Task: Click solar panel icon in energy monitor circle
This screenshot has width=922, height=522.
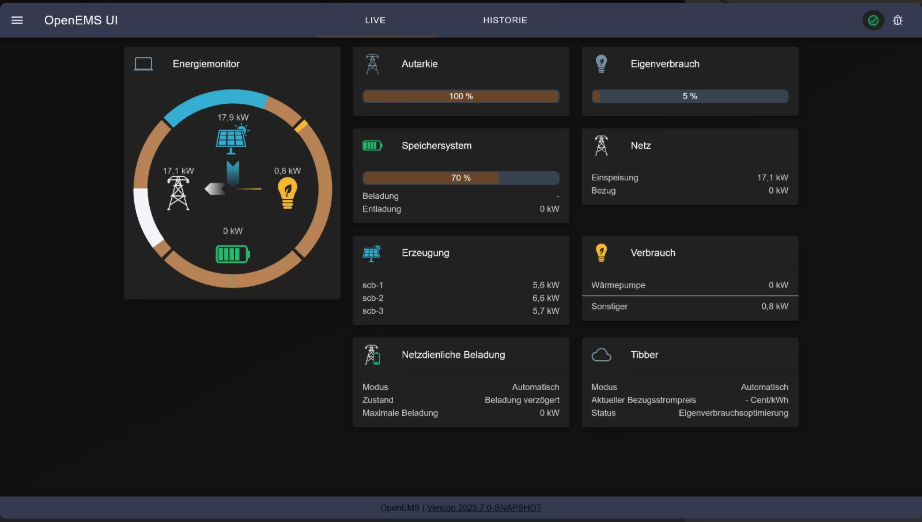Action: [x=232, y=140]
